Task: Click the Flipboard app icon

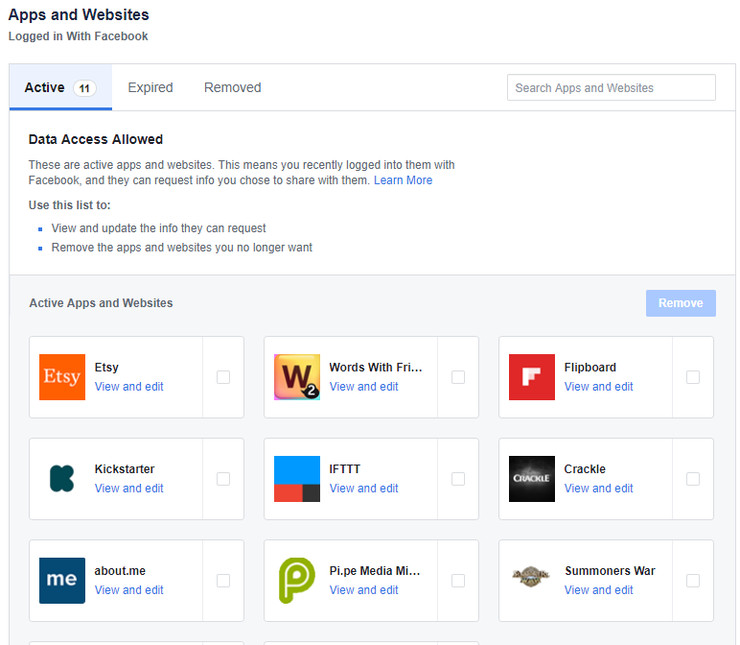Action: pos(532,377)
